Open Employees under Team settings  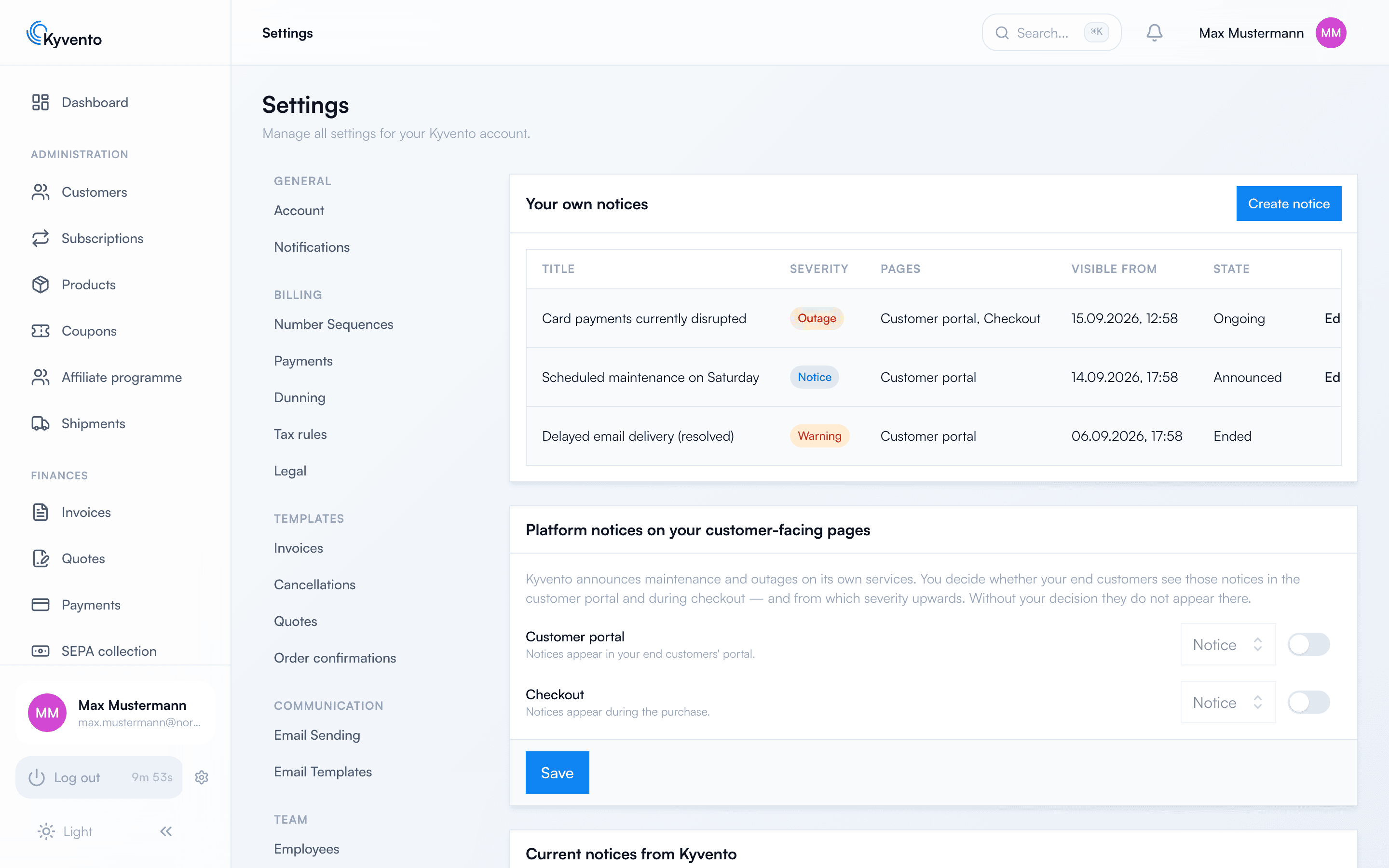click(307, 849)
